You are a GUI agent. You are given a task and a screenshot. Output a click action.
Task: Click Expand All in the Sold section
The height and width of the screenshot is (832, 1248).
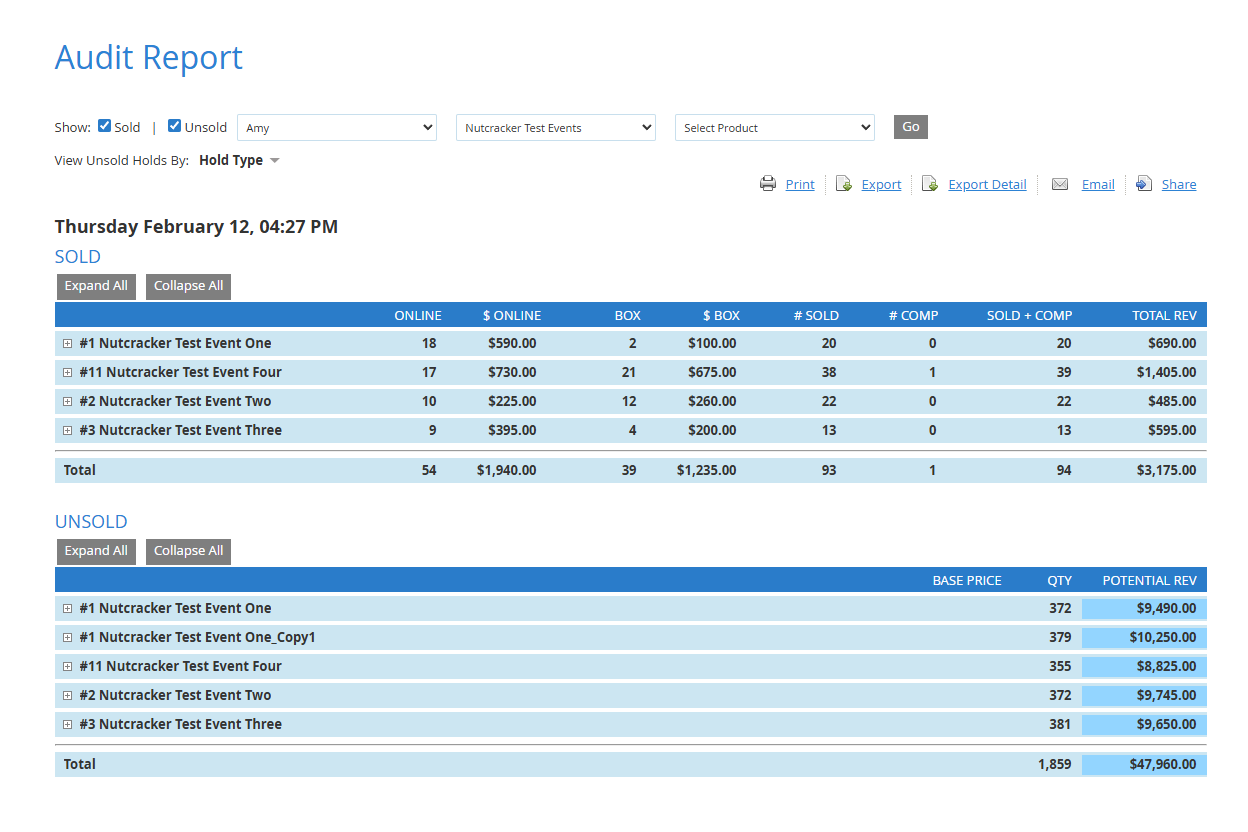click(x=96, y=286)
